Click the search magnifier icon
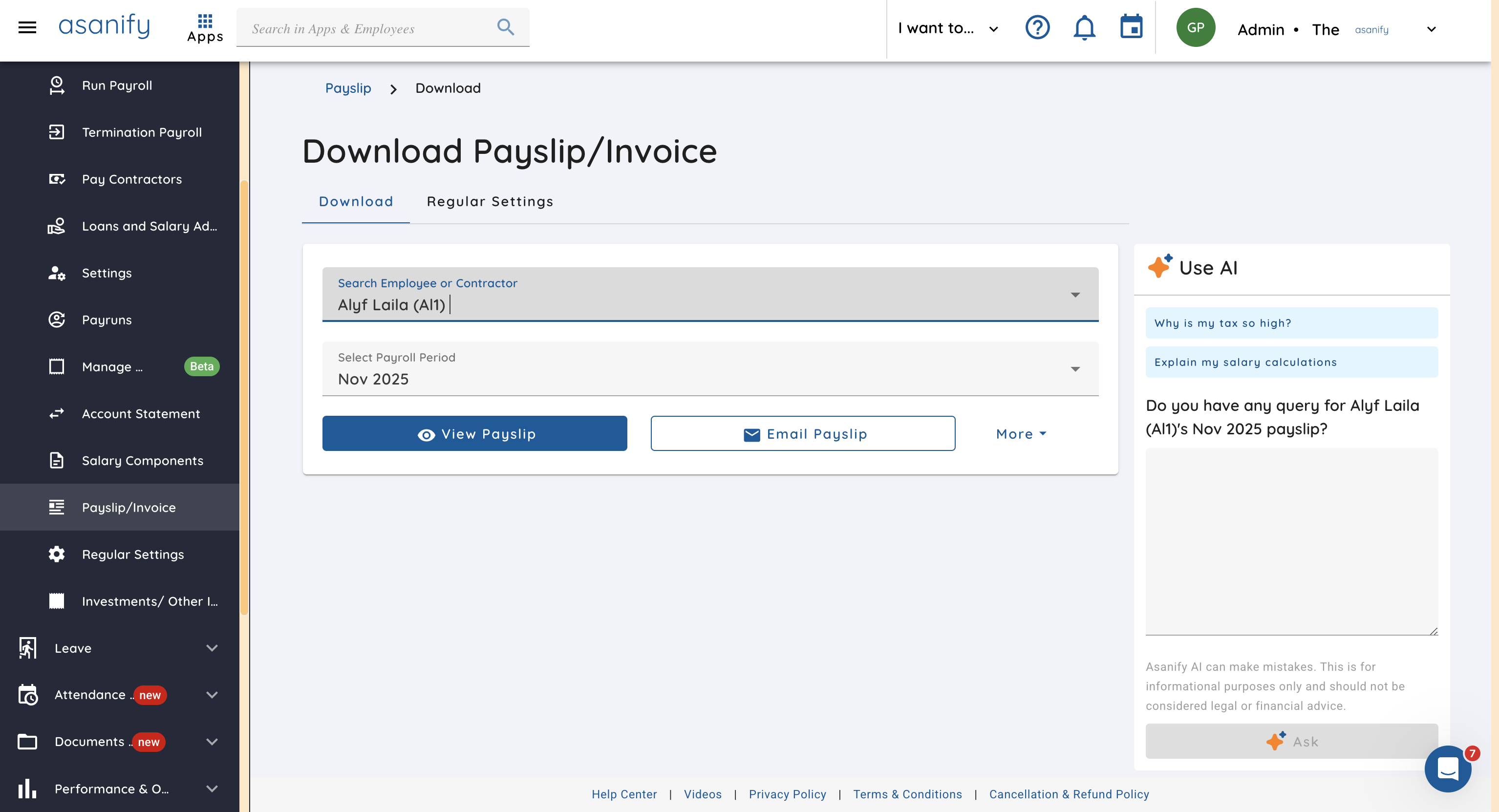1499x812 pixels. (x=505, y=27)
